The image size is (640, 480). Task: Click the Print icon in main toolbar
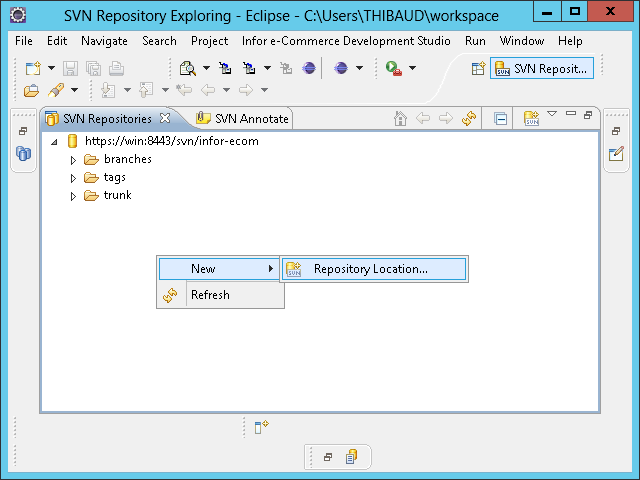tap(116, 69)
